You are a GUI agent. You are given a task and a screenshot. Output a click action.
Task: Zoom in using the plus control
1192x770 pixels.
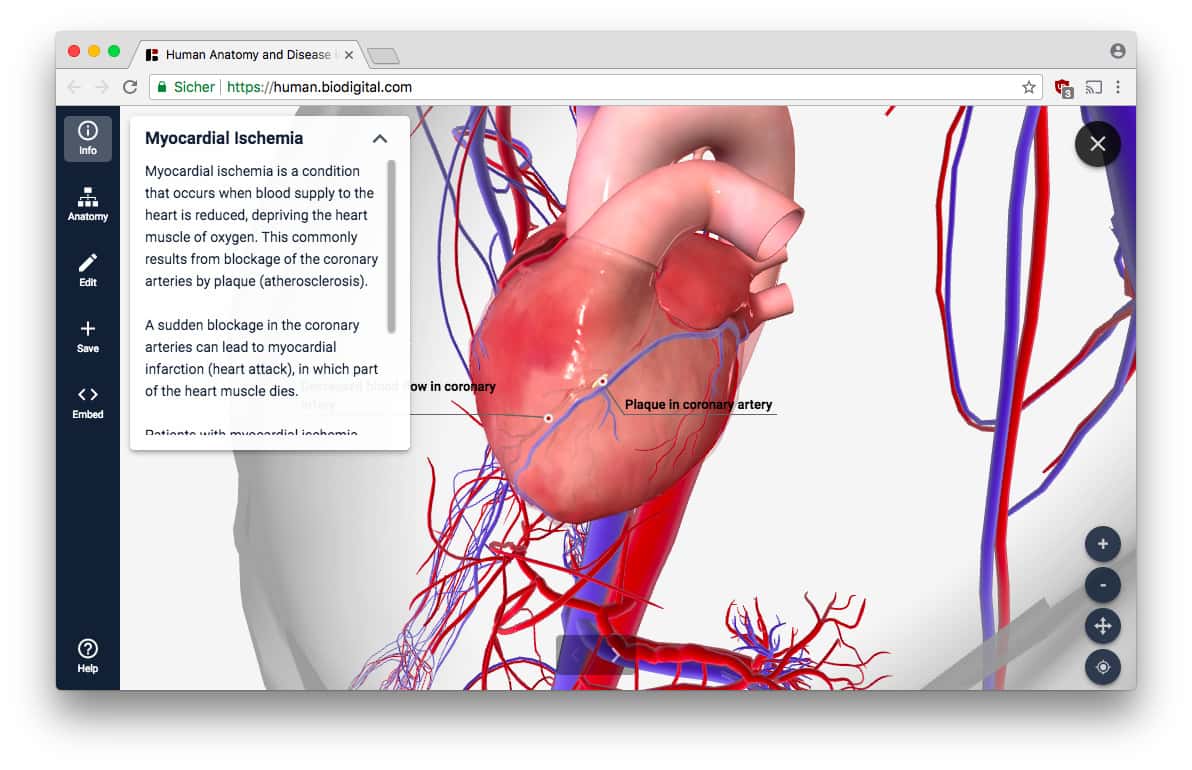(1103, 544)
